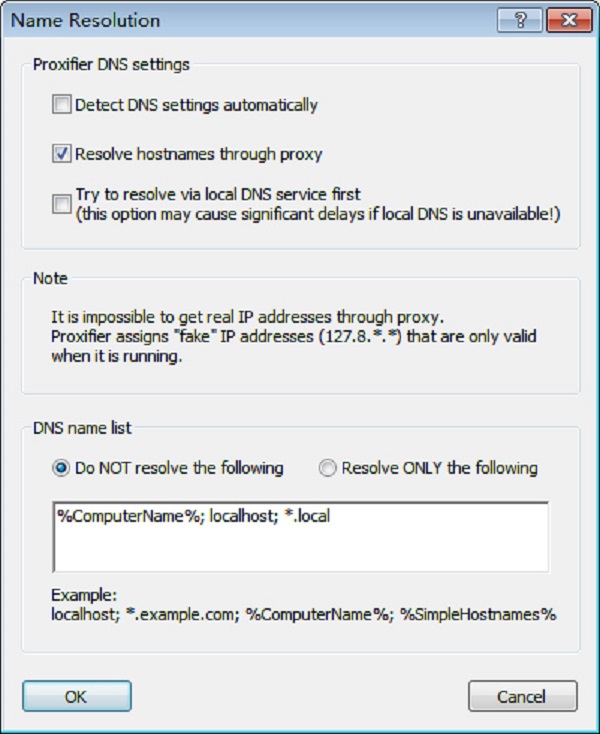Click the Proxifier DNS settings group label
This screenshot has width=600, height=734.
[x=111, y=66]
